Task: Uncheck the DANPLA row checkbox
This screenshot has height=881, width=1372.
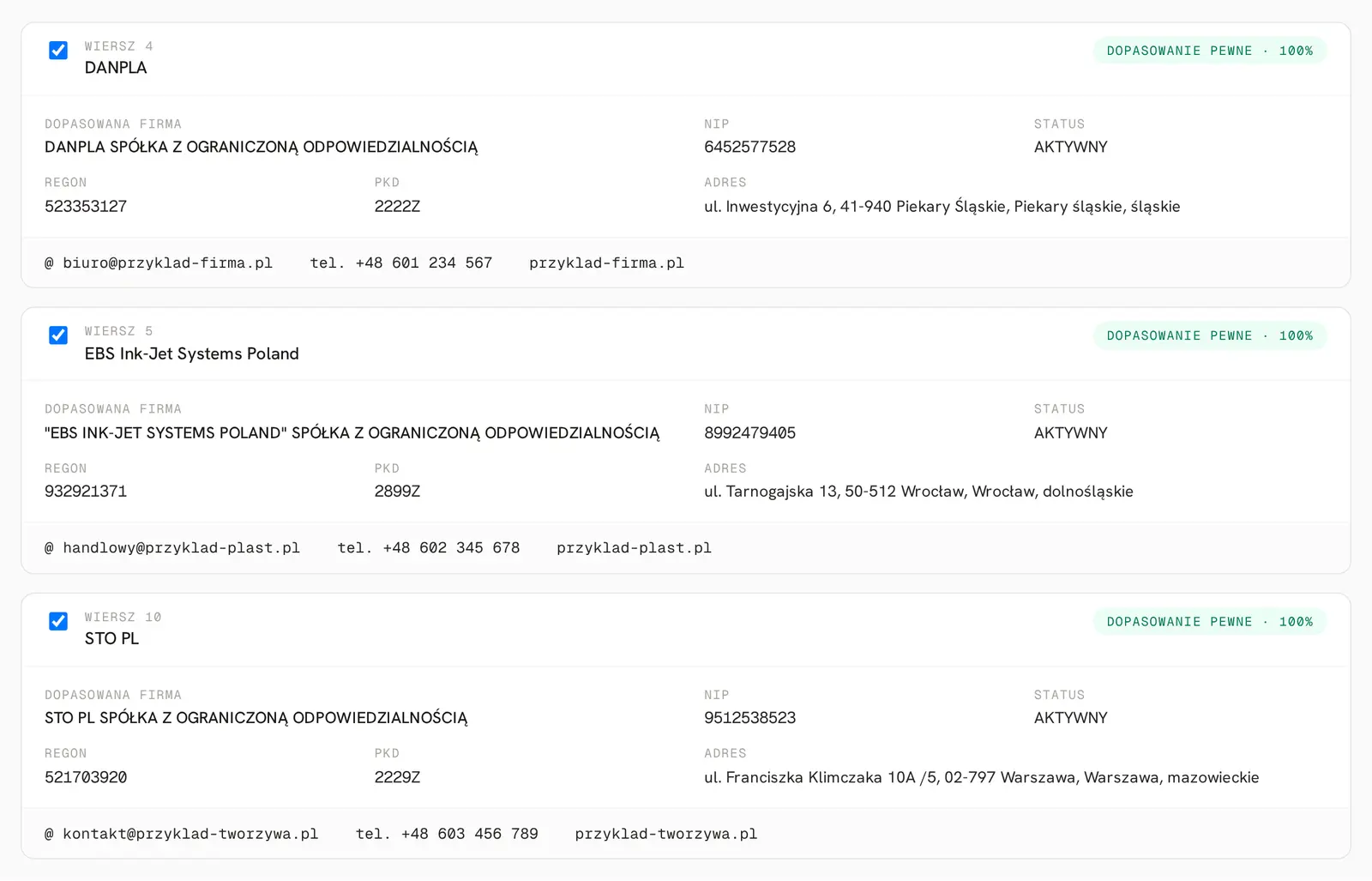Action: [58, 51]
